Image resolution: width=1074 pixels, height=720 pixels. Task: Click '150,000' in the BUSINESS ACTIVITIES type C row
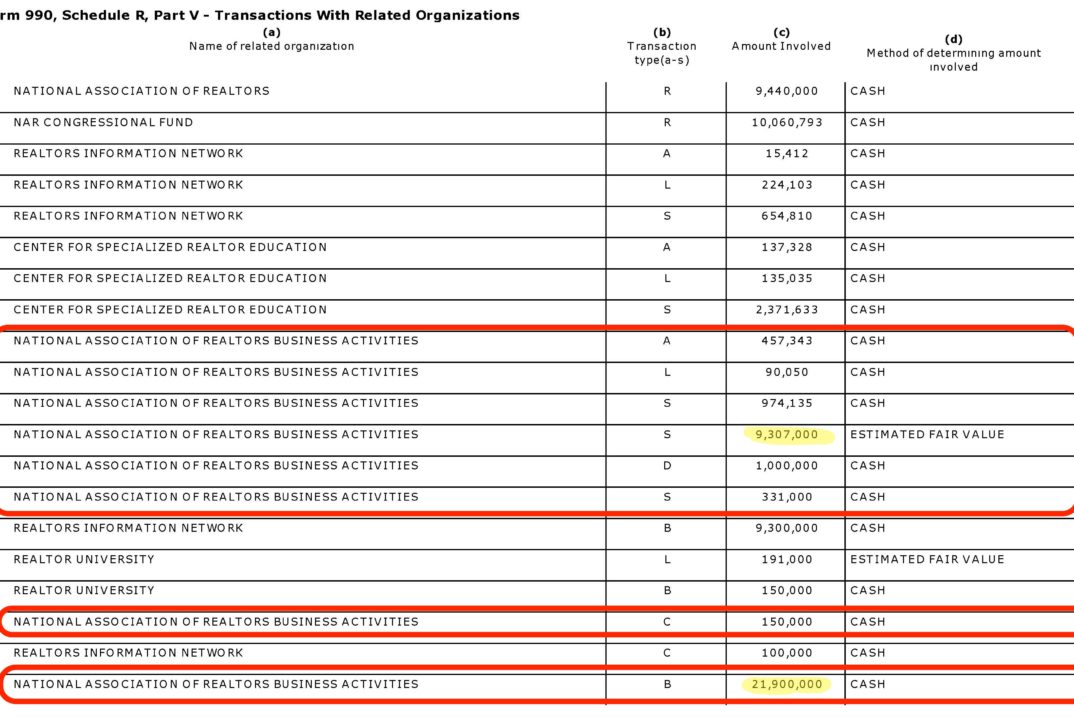click(x=786, y=621)
